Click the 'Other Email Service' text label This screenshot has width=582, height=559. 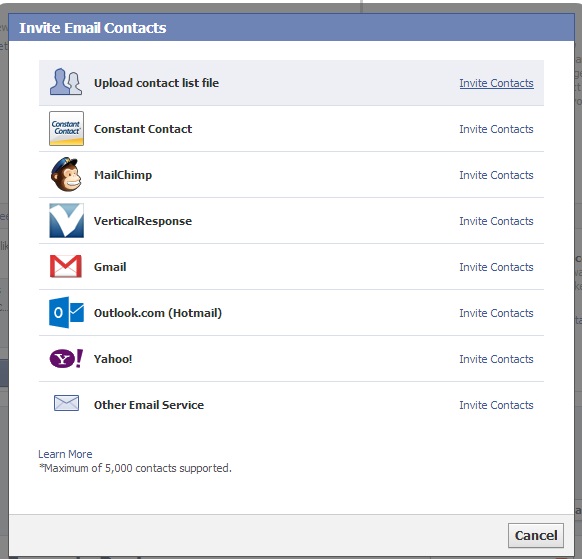tap(149, 405)
